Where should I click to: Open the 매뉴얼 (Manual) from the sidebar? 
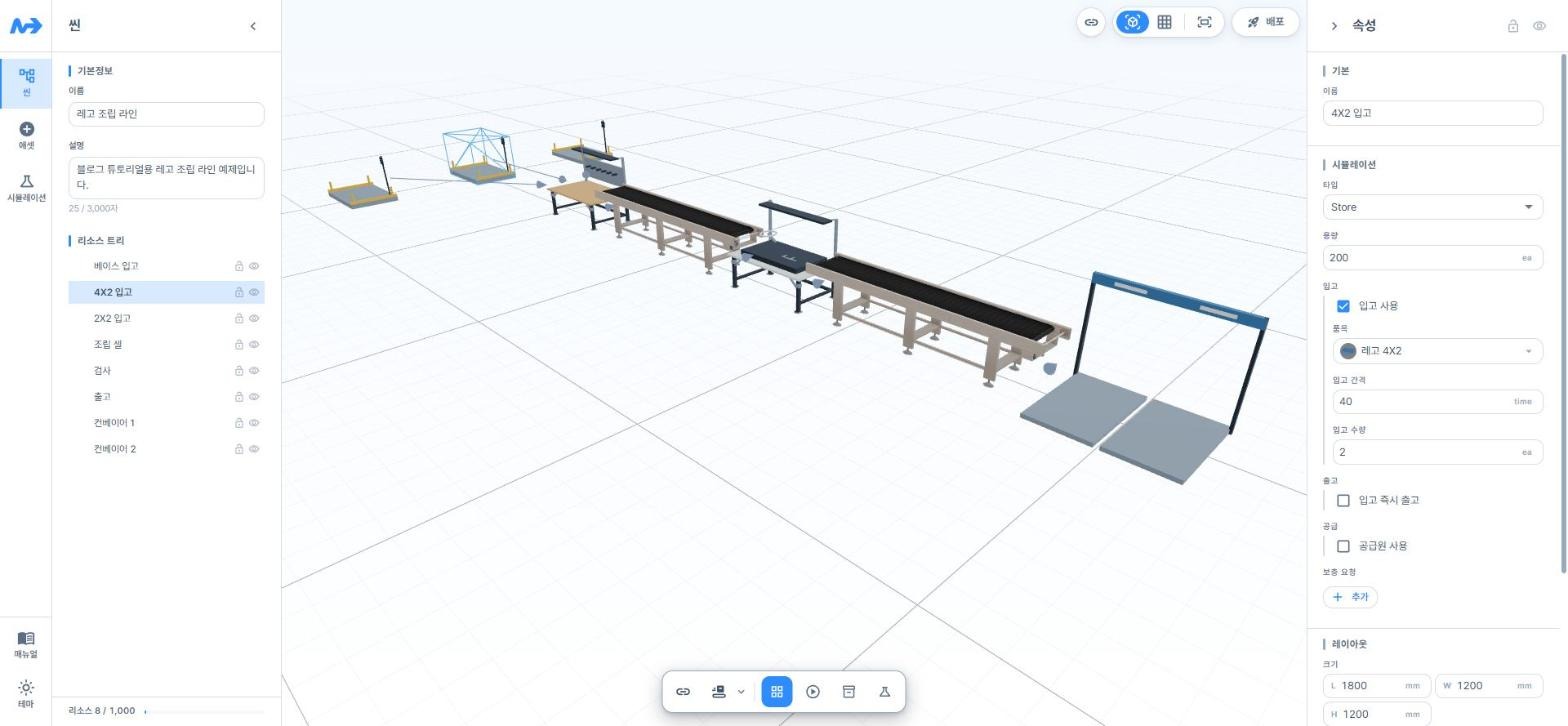point(26,645)
